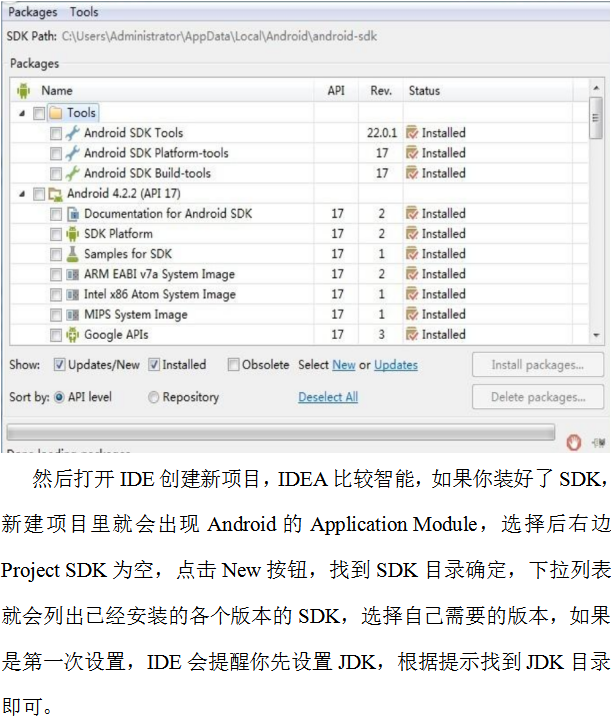The height and width of the screenshot is (724, 611).
Task: Open the Tools menu
Action: (x=85, y=12)
